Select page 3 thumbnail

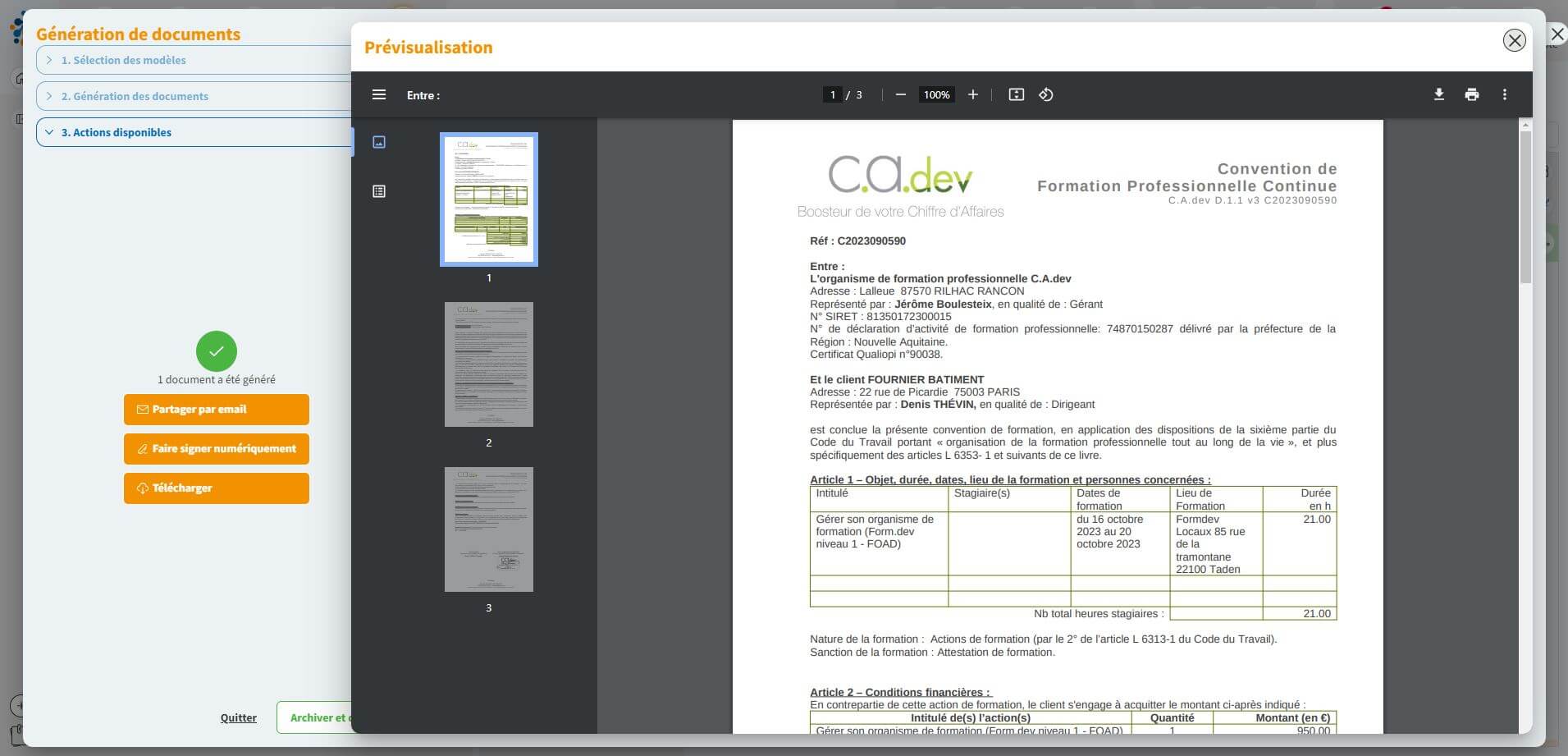[489, 529]
